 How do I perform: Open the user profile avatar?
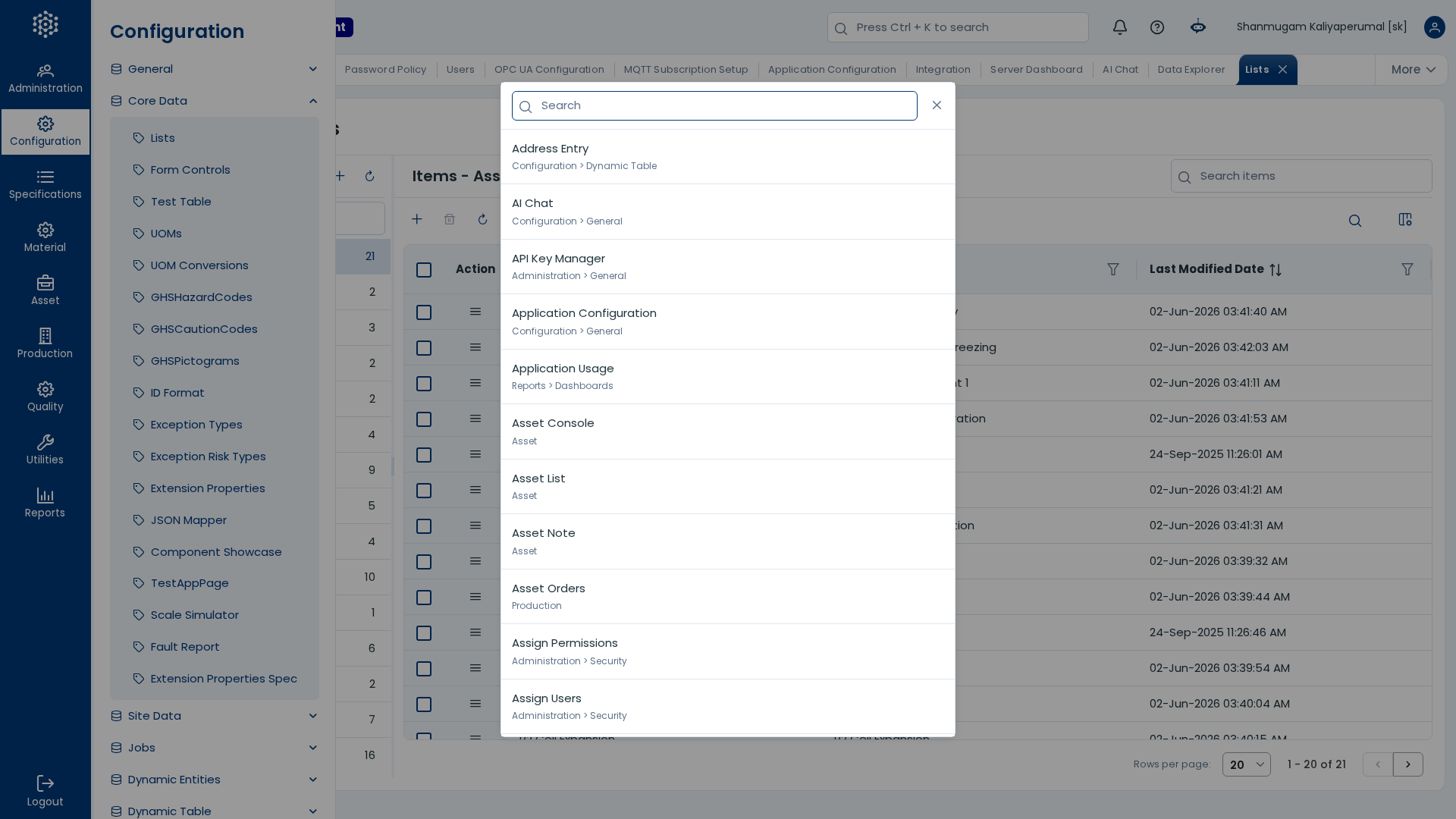click(x=1434, y=27)
